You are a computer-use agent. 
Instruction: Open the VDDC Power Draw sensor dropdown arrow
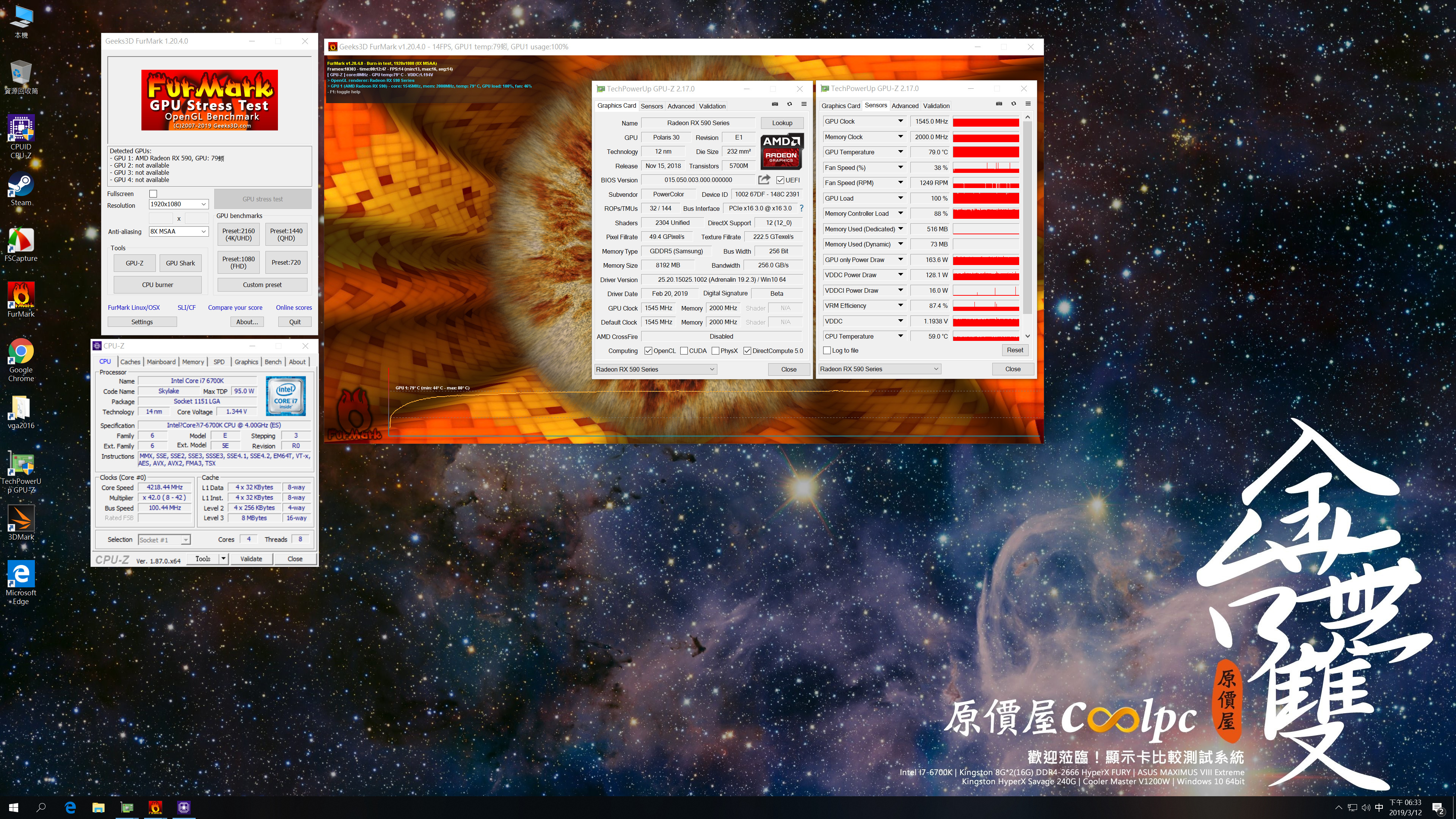pyautogui.click(x=901, y=275)
